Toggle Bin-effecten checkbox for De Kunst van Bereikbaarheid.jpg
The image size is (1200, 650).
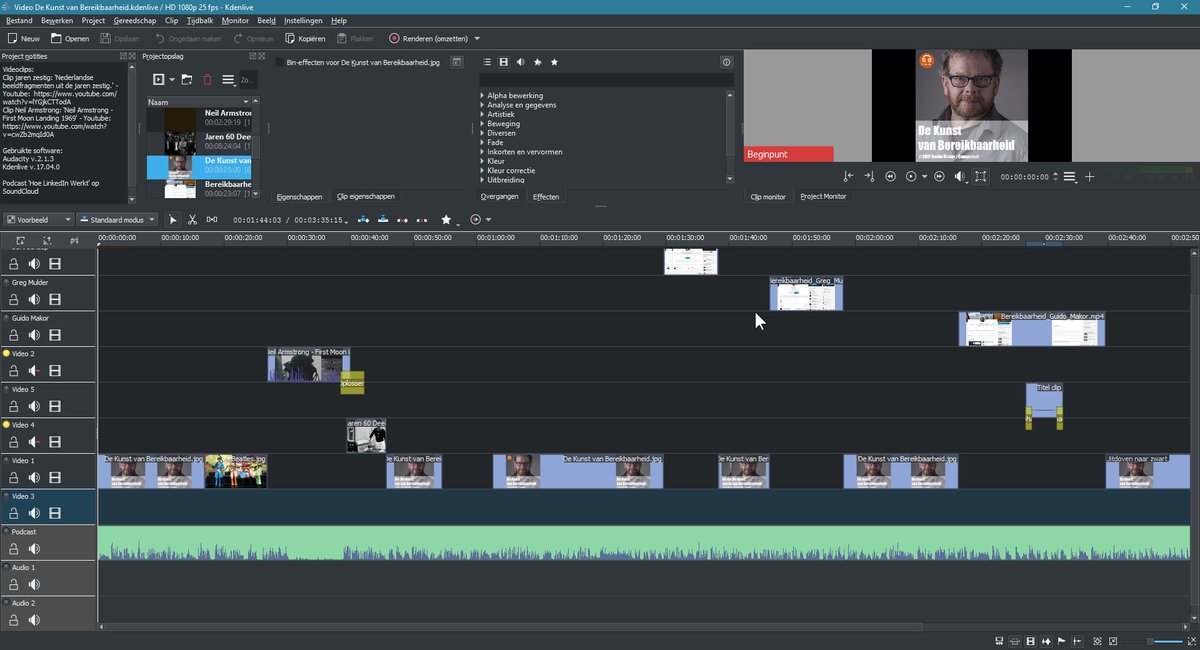click(x=280, y=62)
